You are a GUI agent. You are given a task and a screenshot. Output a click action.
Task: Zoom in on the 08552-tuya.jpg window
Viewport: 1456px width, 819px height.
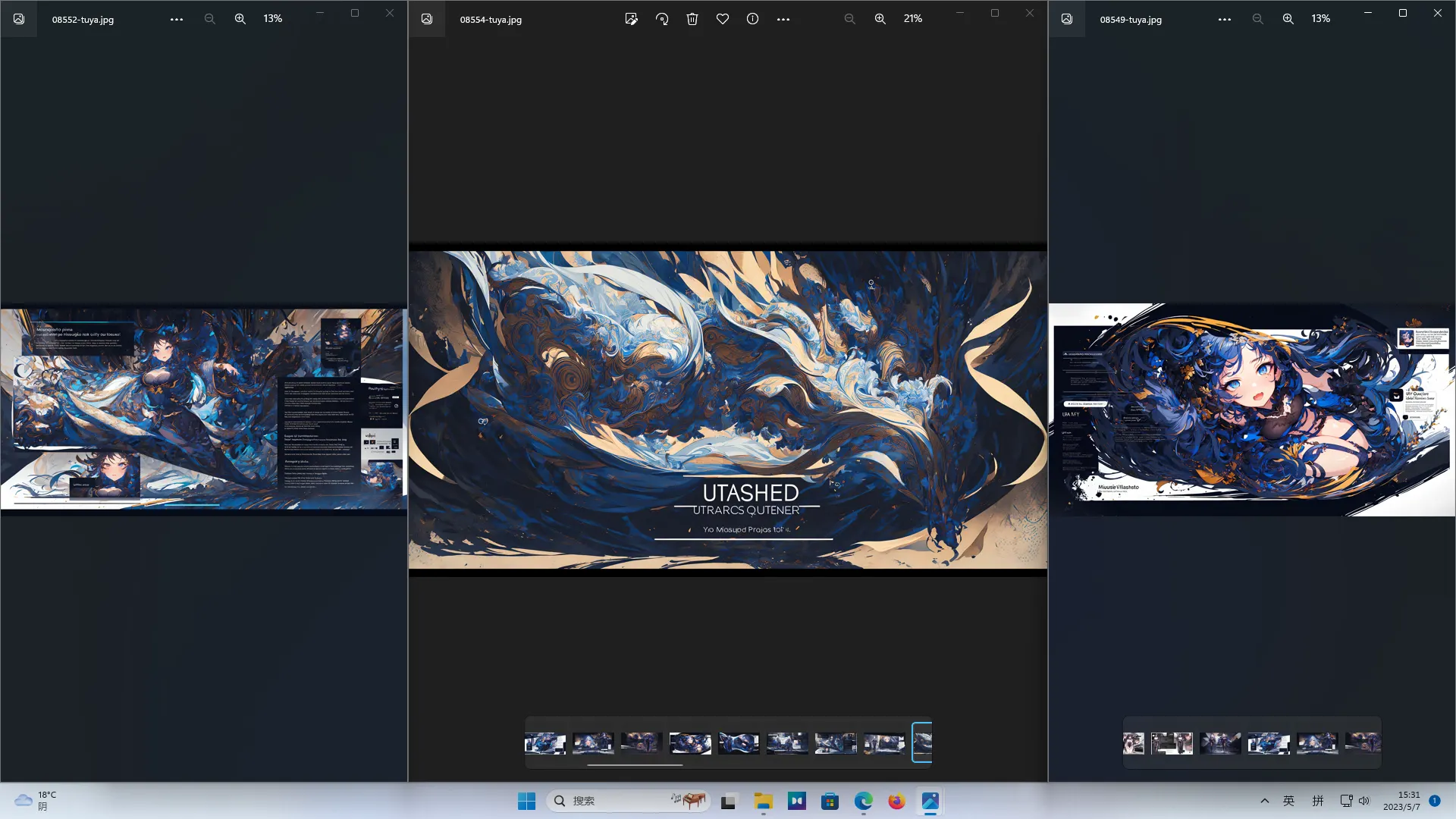click(x=240, y=19)
